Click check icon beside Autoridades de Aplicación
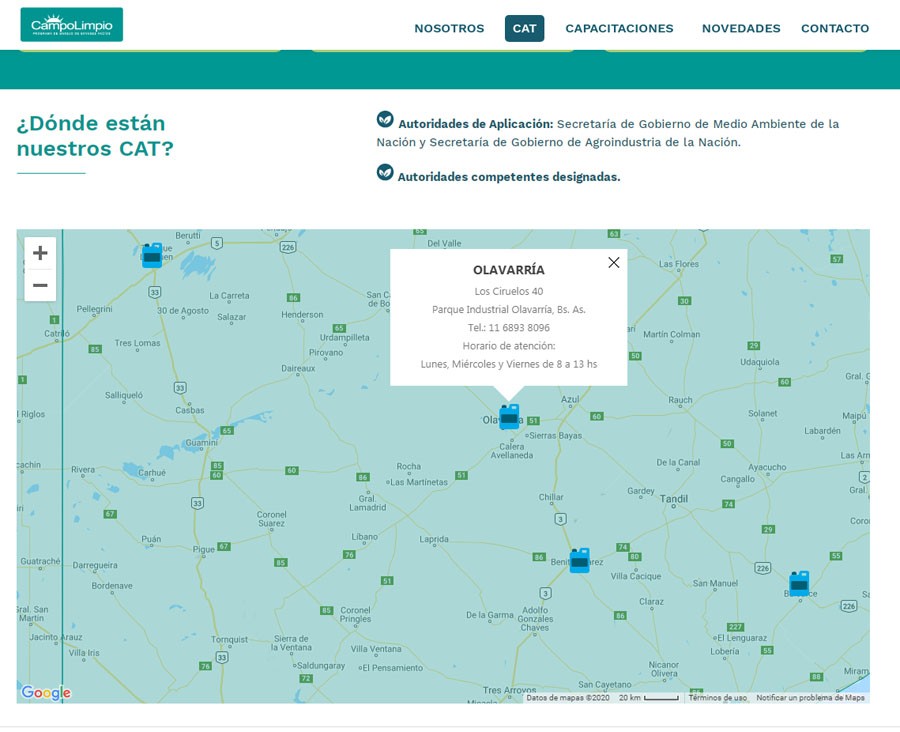Screen dimensions: 900x732 point(385,120)
